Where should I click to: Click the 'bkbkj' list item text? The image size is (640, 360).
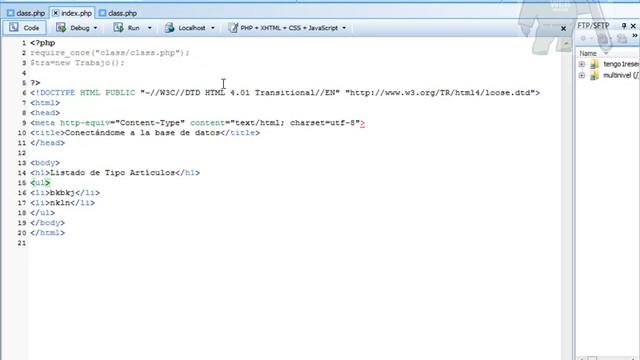click(x=62, y=193)
